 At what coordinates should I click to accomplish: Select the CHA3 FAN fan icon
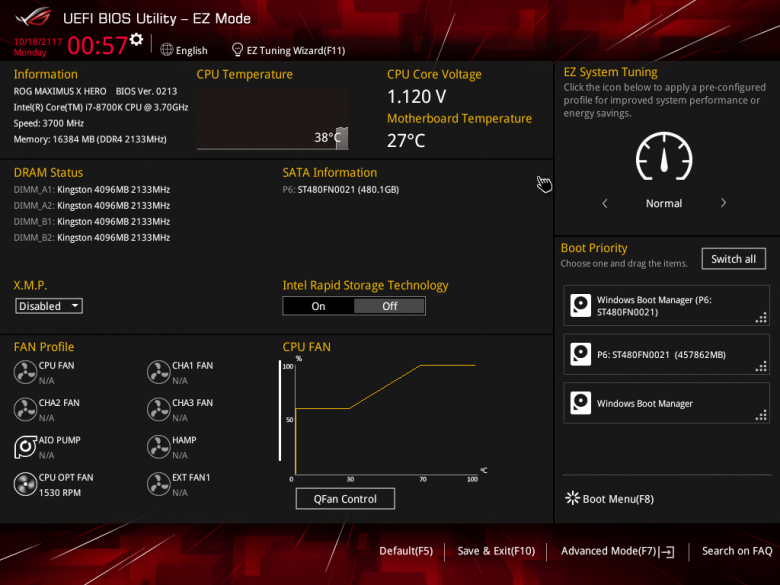coord(159,409)
